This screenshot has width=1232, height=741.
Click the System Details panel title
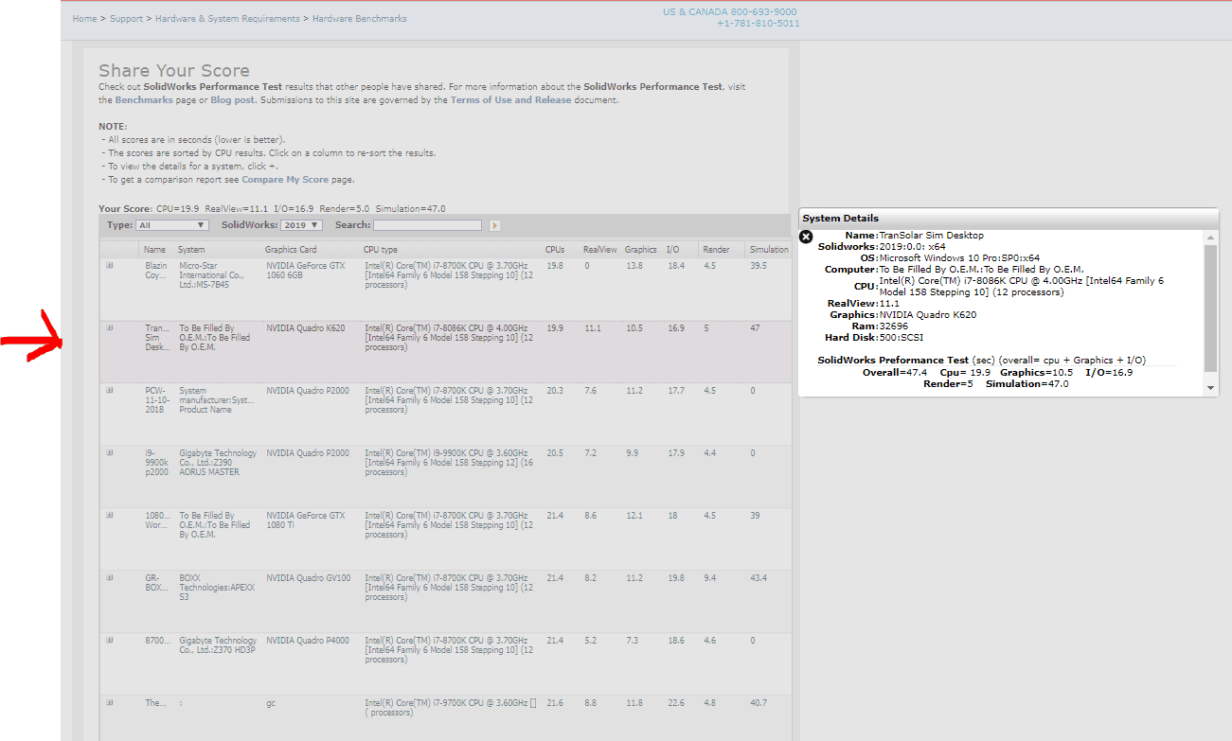point(841,218)
